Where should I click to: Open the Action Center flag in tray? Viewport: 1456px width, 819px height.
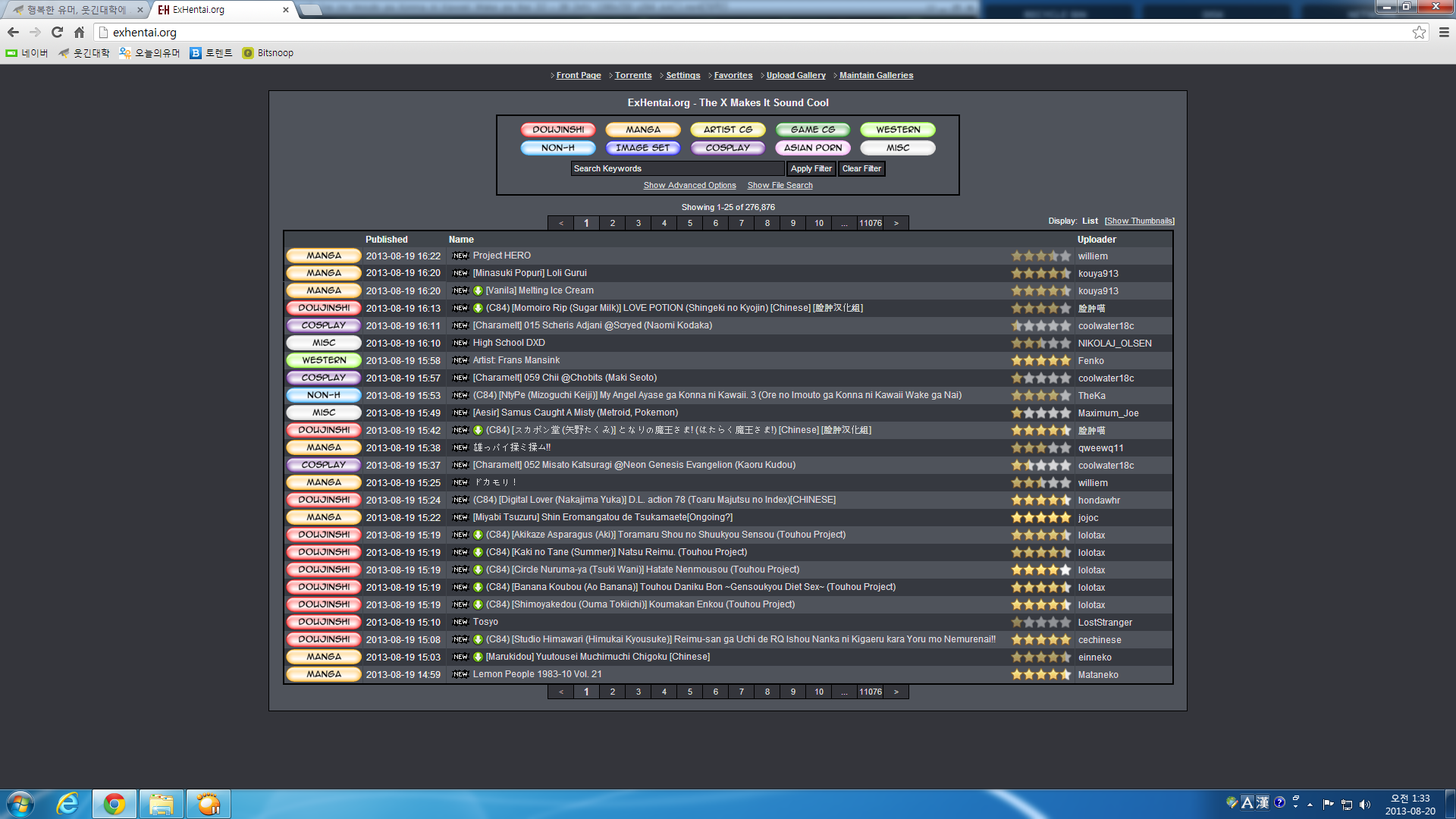[1328, 805]
